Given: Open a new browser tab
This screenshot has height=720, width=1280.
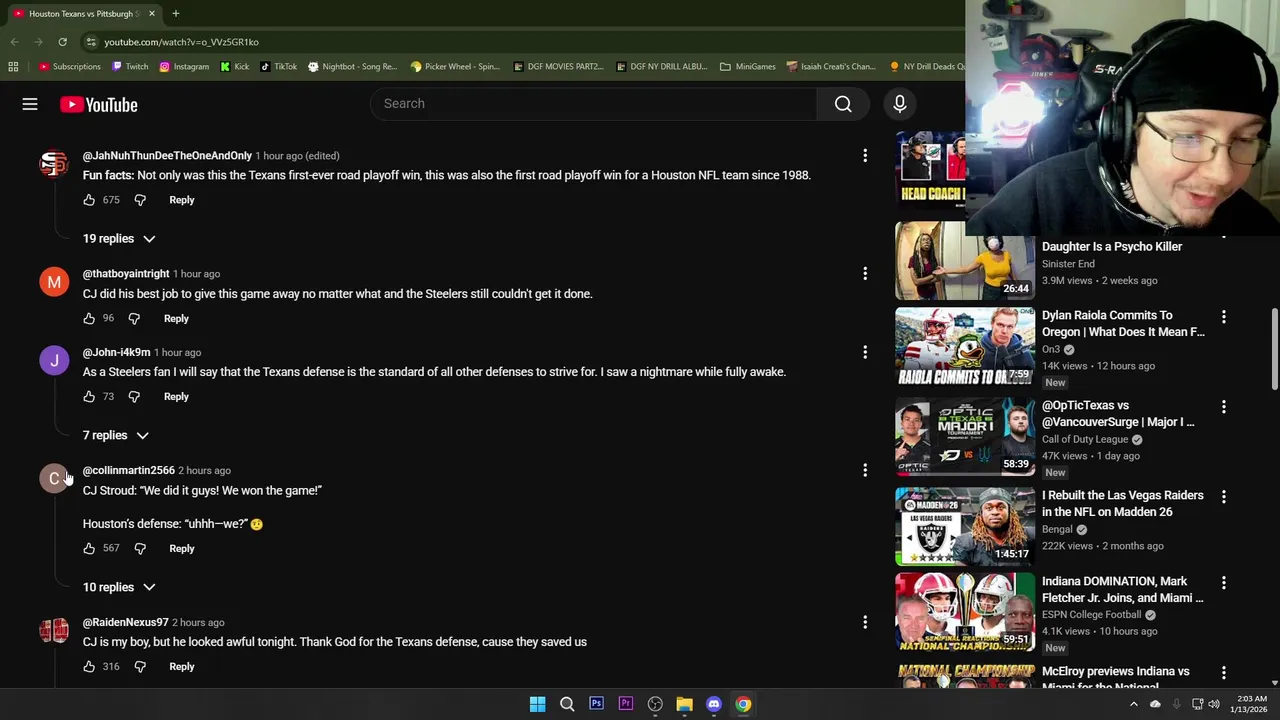Looking at the screenshot, I should pos(176,14).
